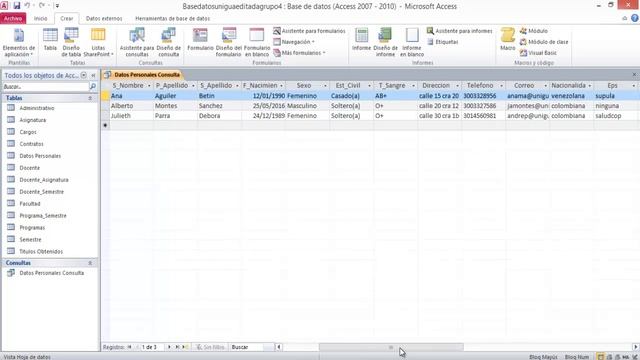Screen dimensions: 640x360
Task: Click the navigation pane search field
Action: click(x=45, y=87)
